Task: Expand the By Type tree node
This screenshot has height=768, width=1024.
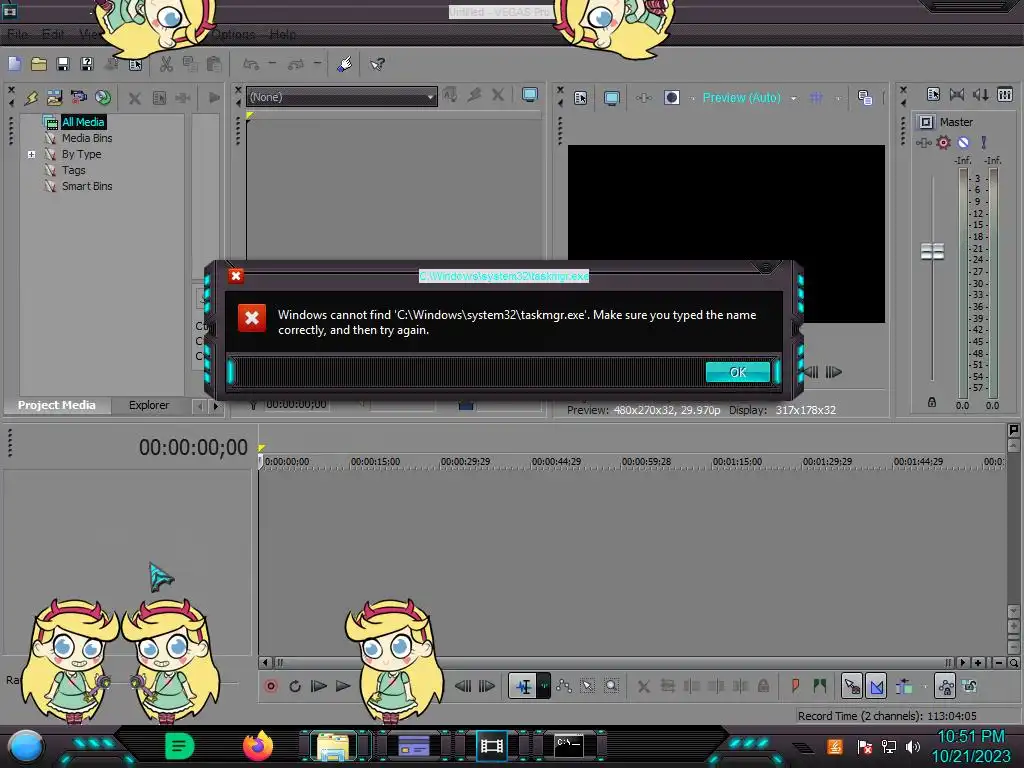Action: [x=31, y=155]
